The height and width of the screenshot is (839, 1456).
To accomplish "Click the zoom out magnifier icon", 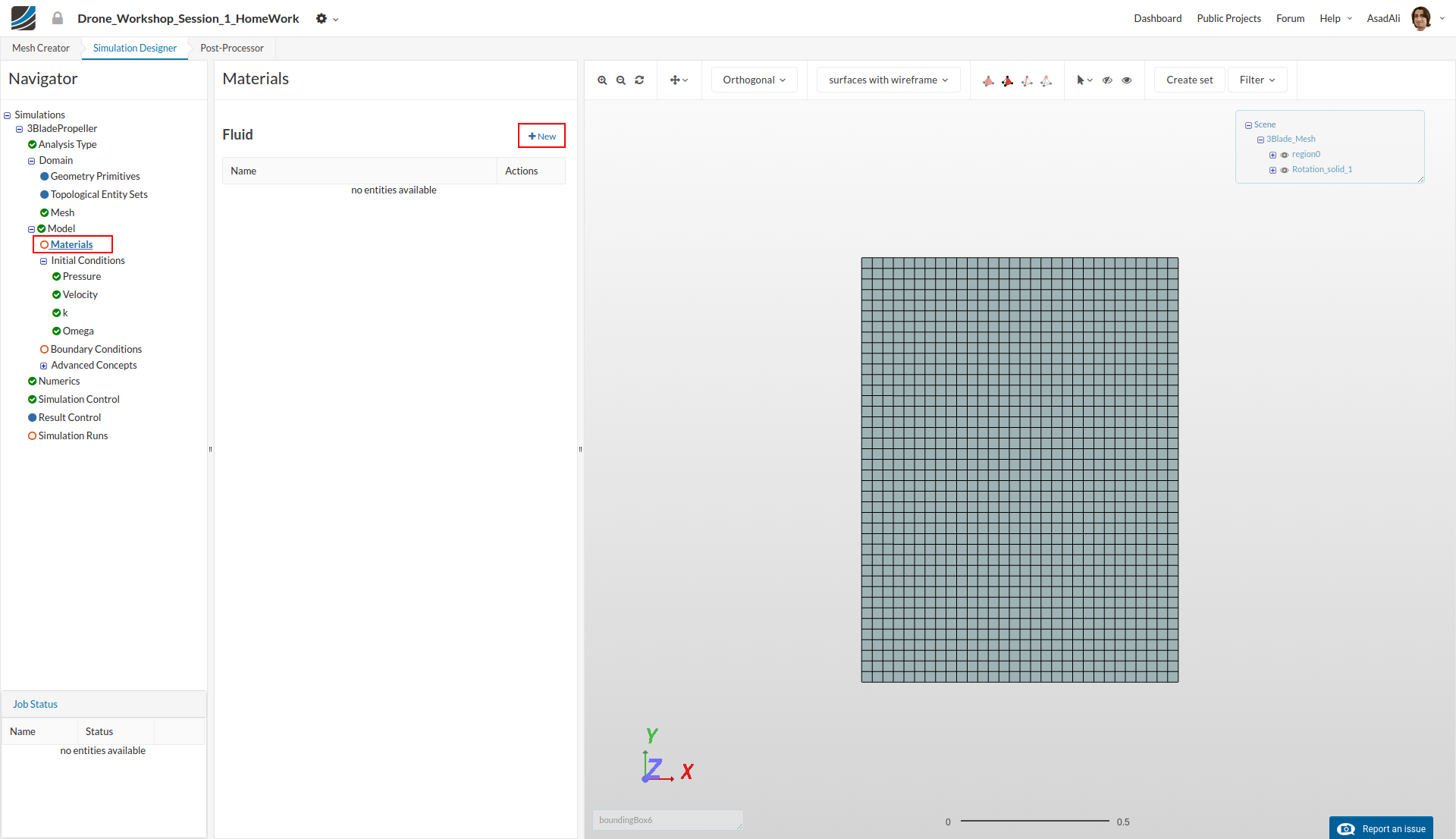I will (620, 80).
